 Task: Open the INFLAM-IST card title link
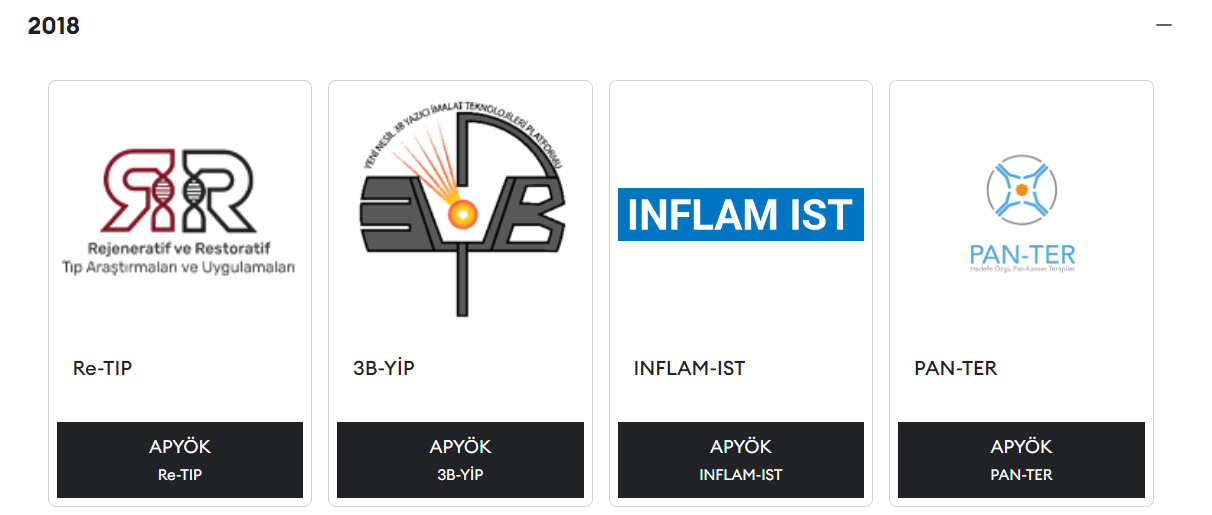click(x=689, y=368)
